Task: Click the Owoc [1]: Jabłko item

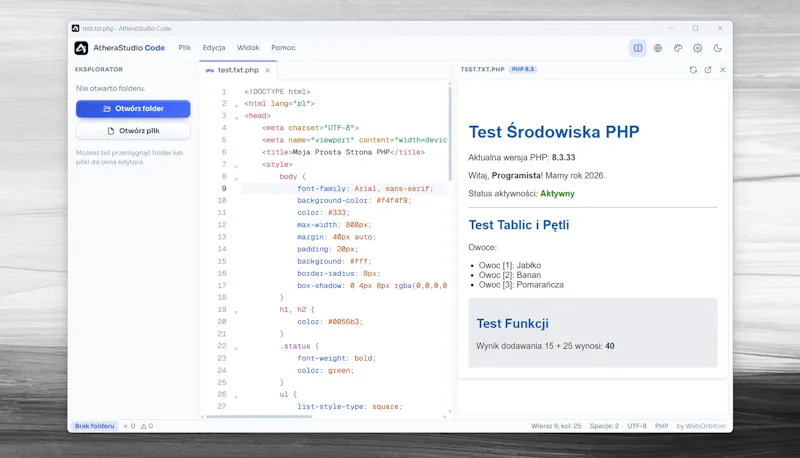Action: [x=509, y=265]
